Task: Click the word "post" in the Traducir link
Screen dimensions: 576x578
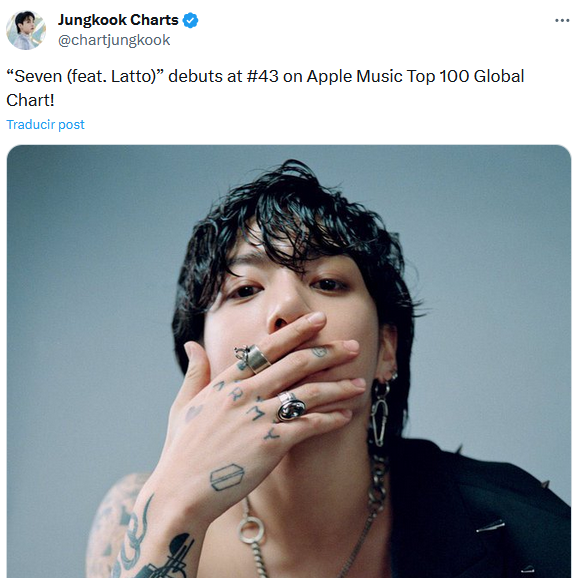Action: (71, 125)
